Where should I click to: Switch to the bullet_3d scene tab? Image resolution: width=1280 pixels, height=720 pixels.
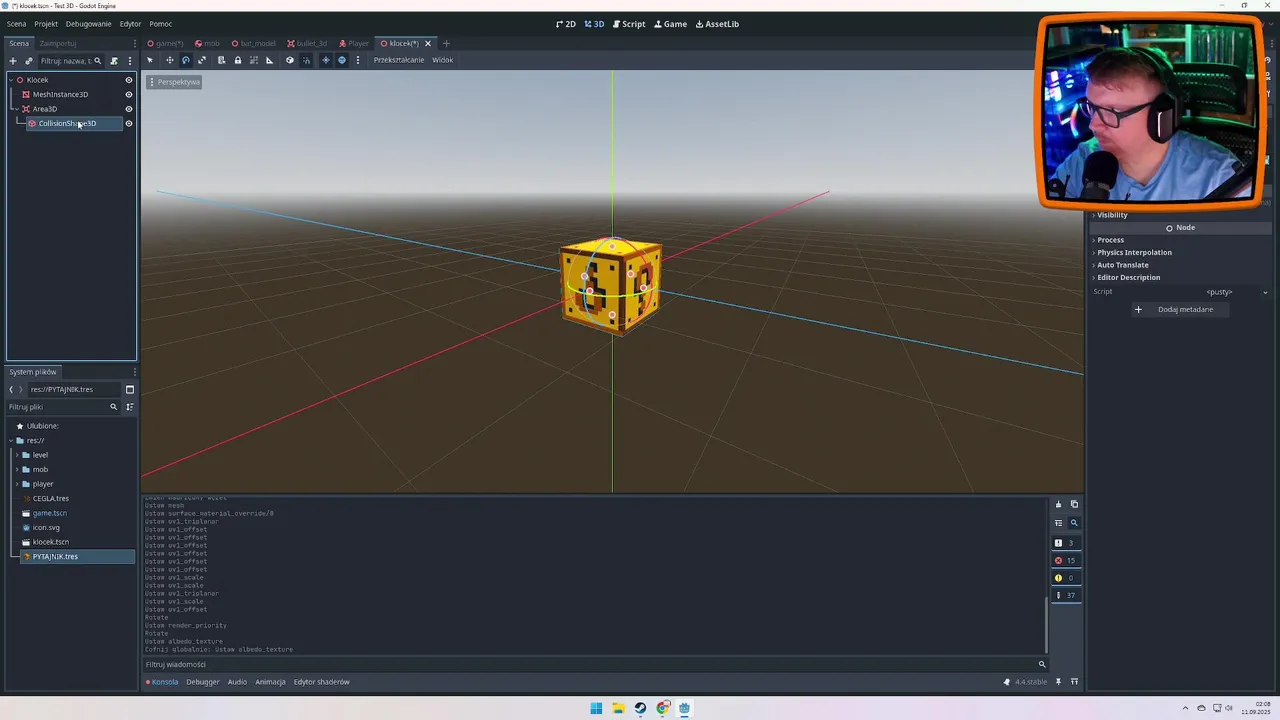pos(308,43)
